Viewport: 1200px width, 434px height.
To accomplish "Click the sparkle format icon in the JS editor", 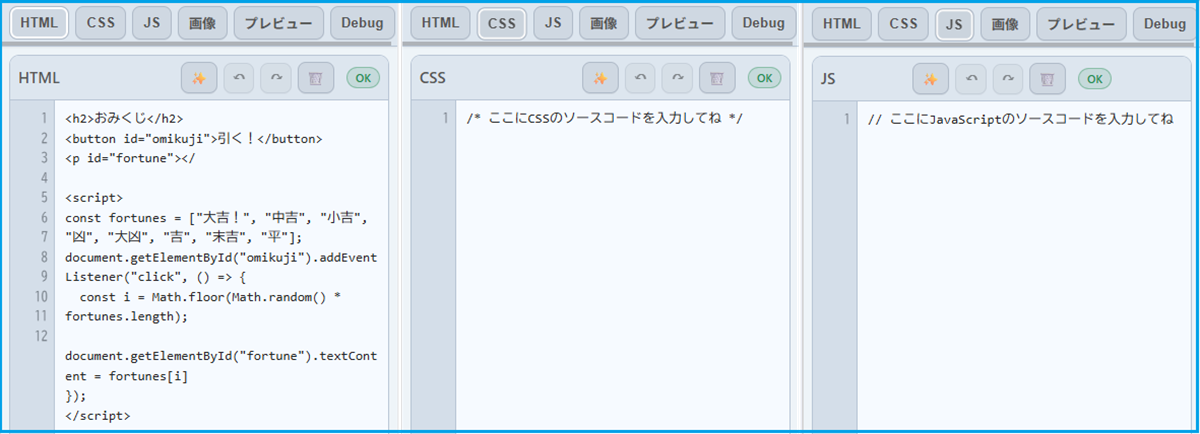I will tap(930, 78).
